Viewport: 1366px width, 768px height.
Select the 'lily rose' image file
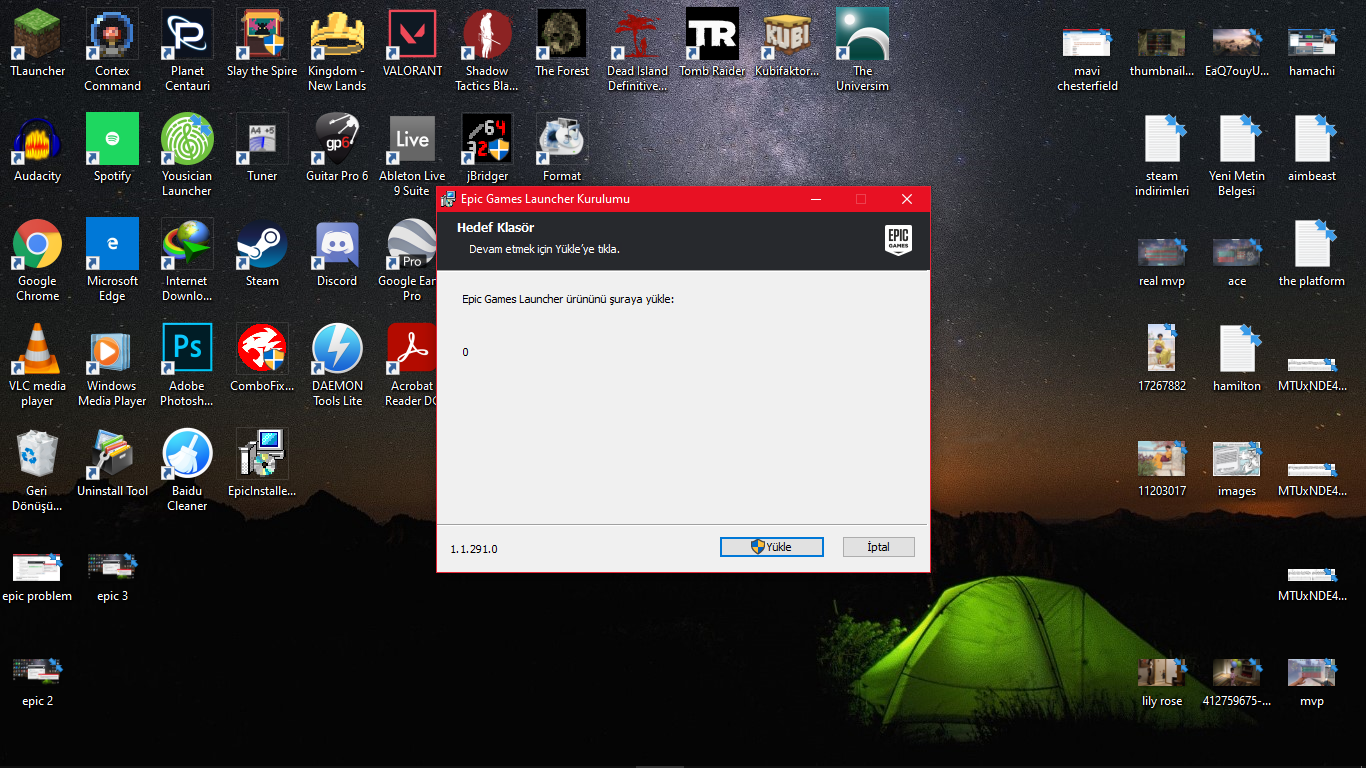click(x=1162, y=682)
